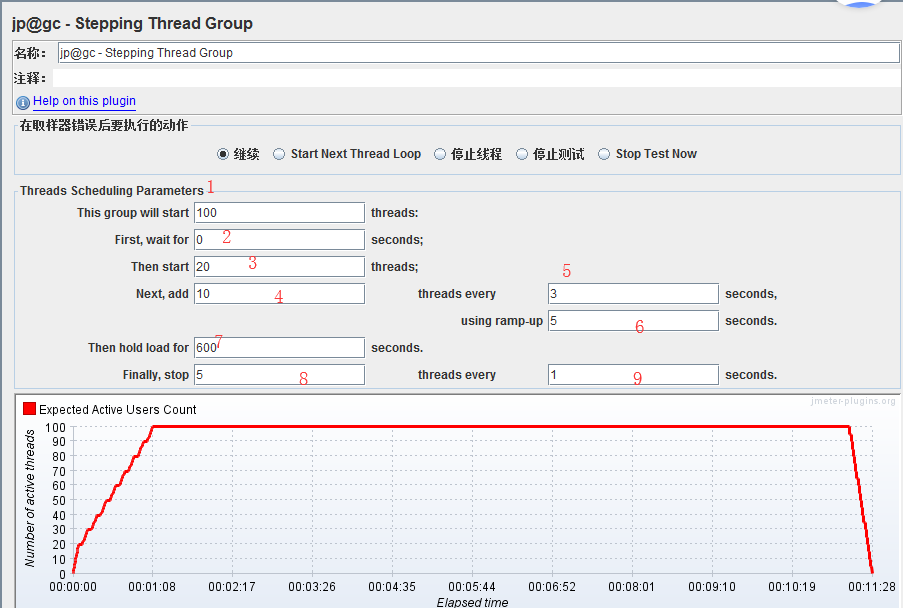The image size is (903, 608).
Task: Enable the 'Stop Test Now' radio button
Action: tap(604, 154)
